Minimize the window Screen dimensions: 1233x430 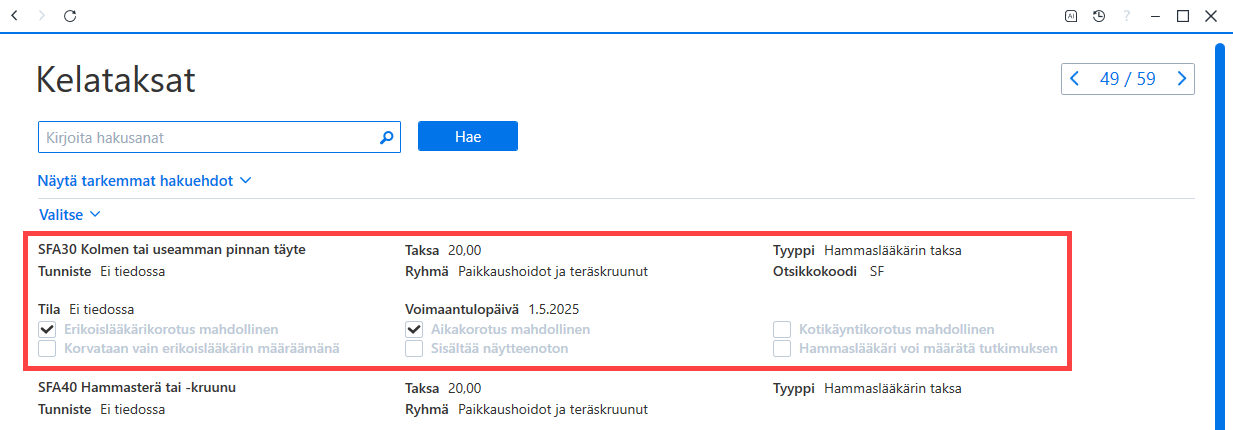pyautogui.click(x=1155, y=16)
